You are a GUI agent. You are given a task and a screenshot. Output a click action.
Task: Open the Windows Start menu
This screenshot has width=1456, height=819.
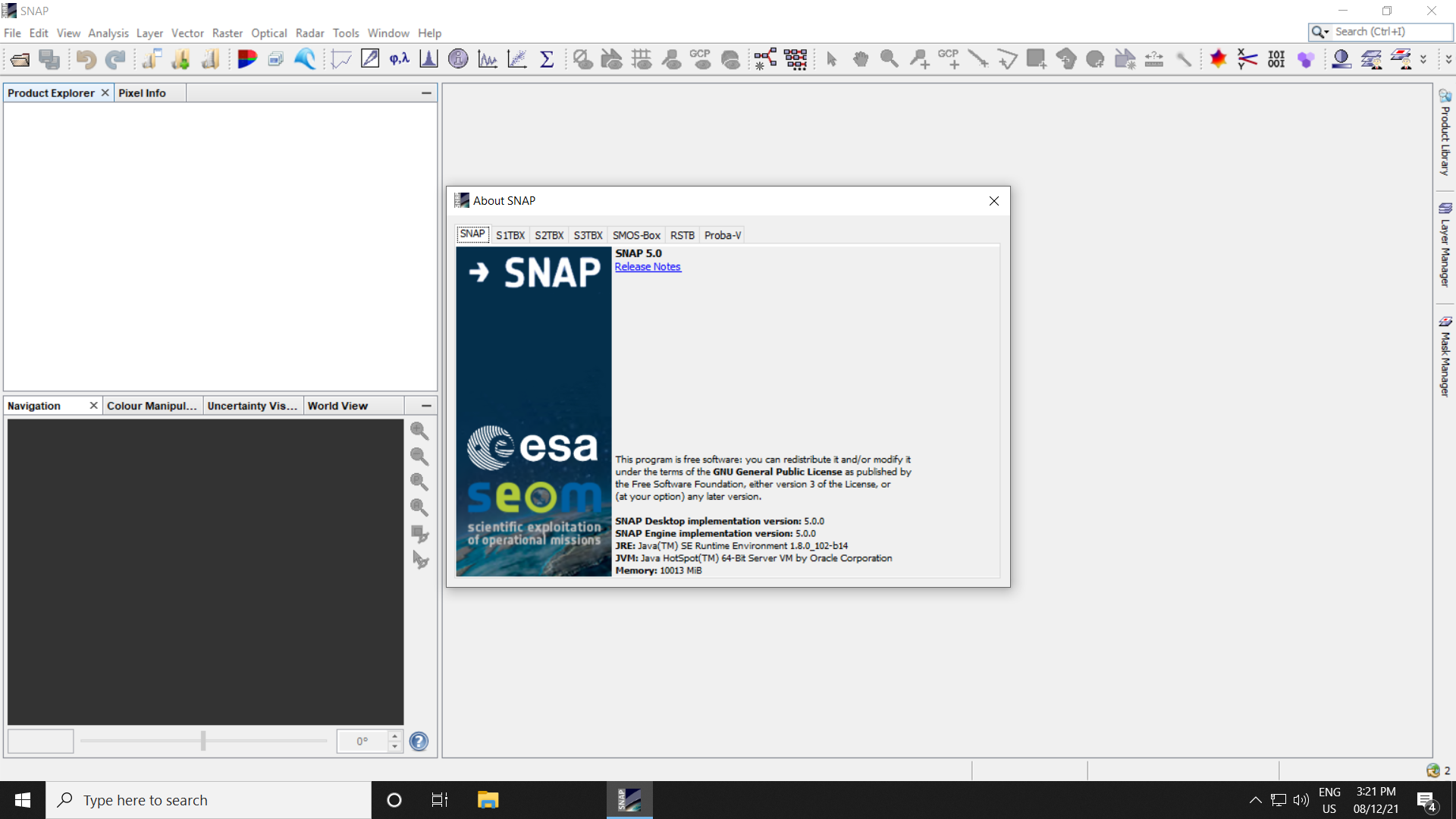coord(23,800)
